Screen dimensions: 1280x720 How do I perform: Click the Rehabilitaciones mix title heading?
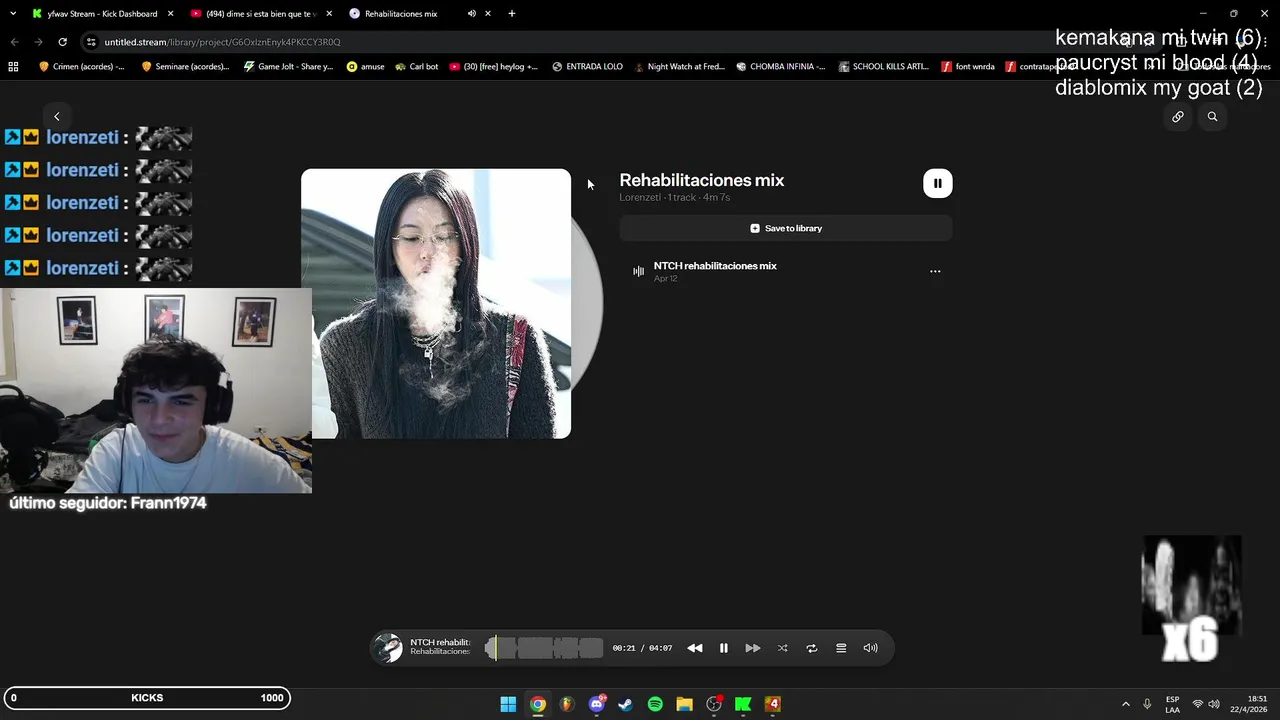coord(701,180)
